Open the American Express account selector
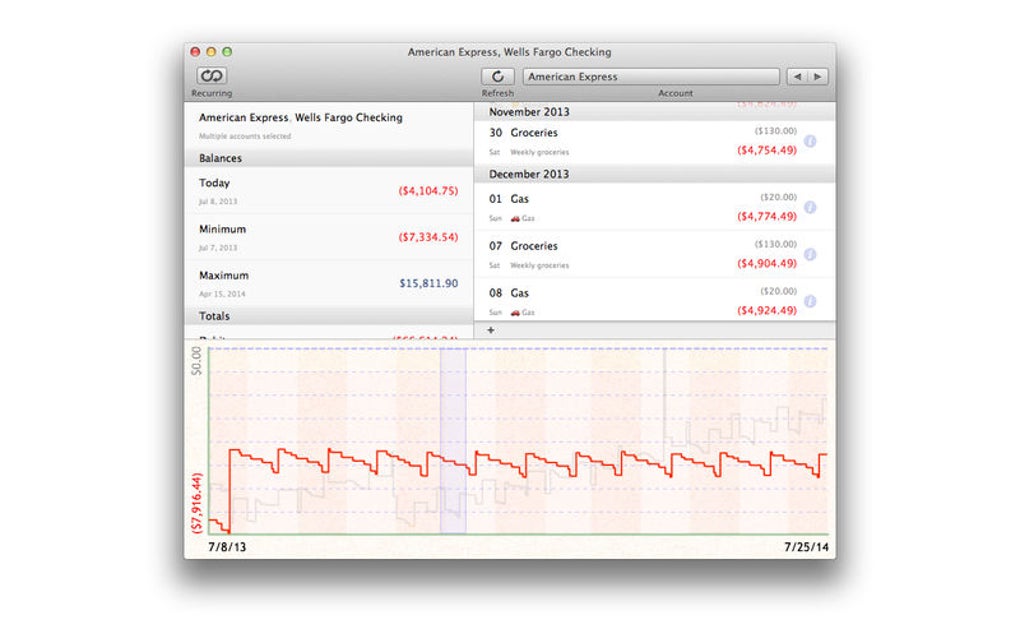 click(651, 77)
